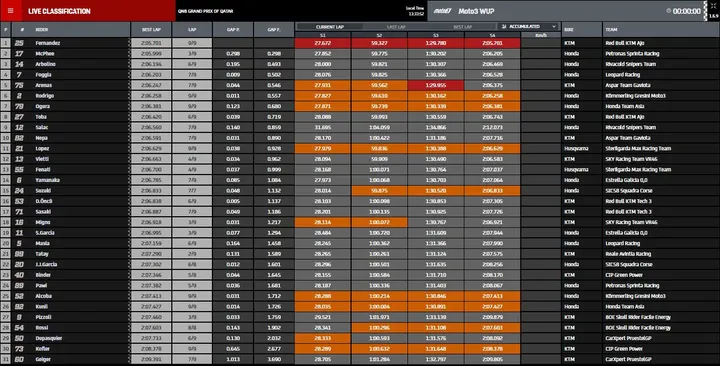
Task: Click Kofler's orange S4 time 2:08.378
Action: point(492,349)
